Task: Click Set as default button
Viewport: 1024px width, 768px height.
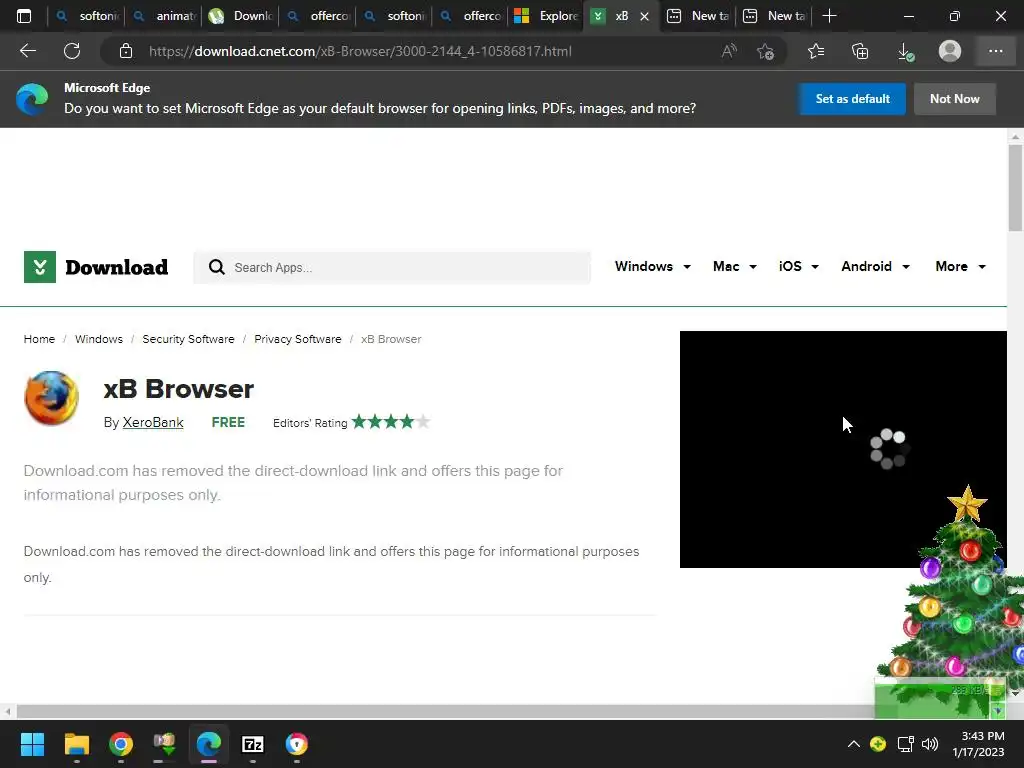Action: pyautogui.click(x=852, y=99)
